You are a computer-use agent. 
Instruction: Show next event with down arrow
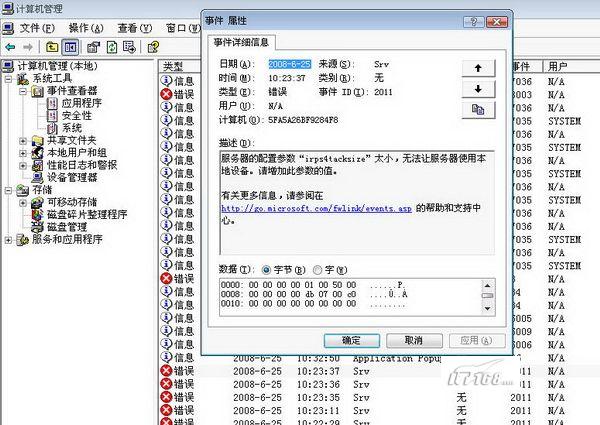478,89
